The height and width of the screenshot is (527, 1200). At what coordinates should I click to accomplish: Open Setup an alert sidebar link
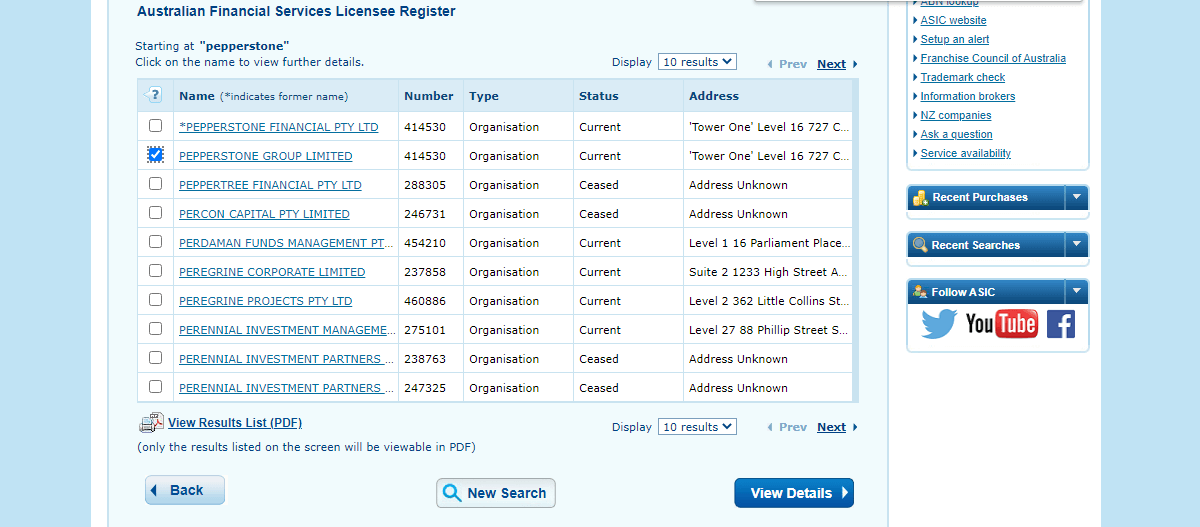pyautogui.click(x=955, y=39)
